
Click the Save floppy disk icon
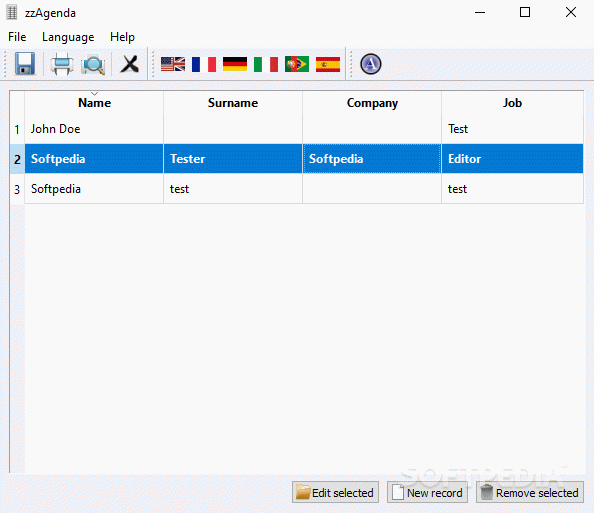click(x=25, y=64)
